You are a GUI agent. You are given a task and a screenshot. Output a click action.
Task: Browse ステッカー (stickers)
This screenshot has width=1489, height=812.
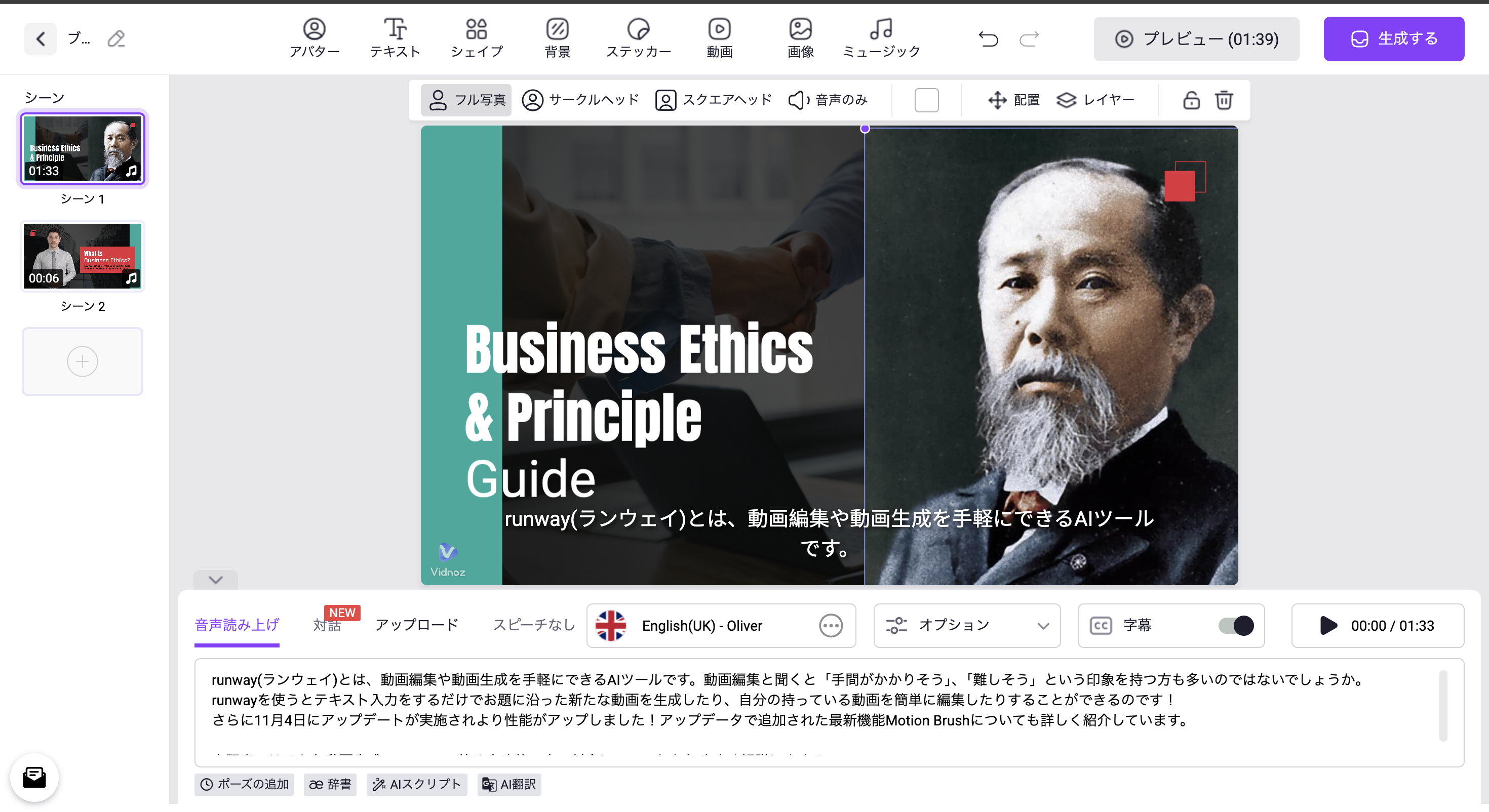[x=638, y=37]
